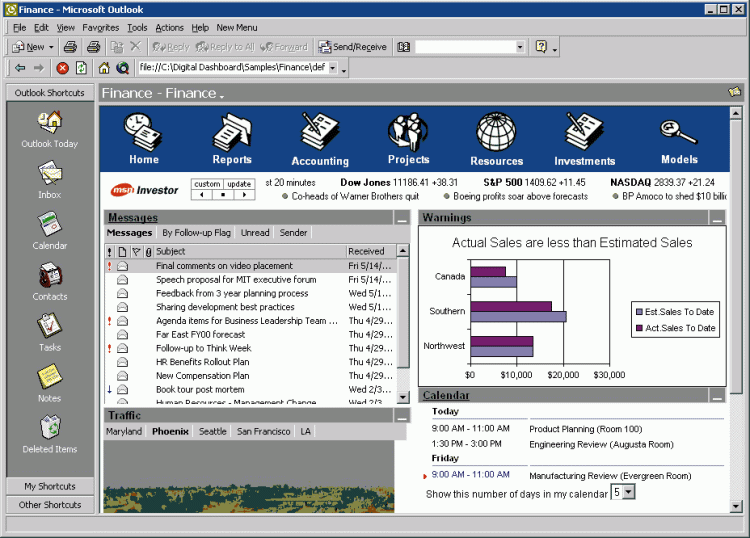Viewport: 750px width, 538px height.
Task: Open the Address Book icon
Action: pyautogui.click(x=404, y=47)
